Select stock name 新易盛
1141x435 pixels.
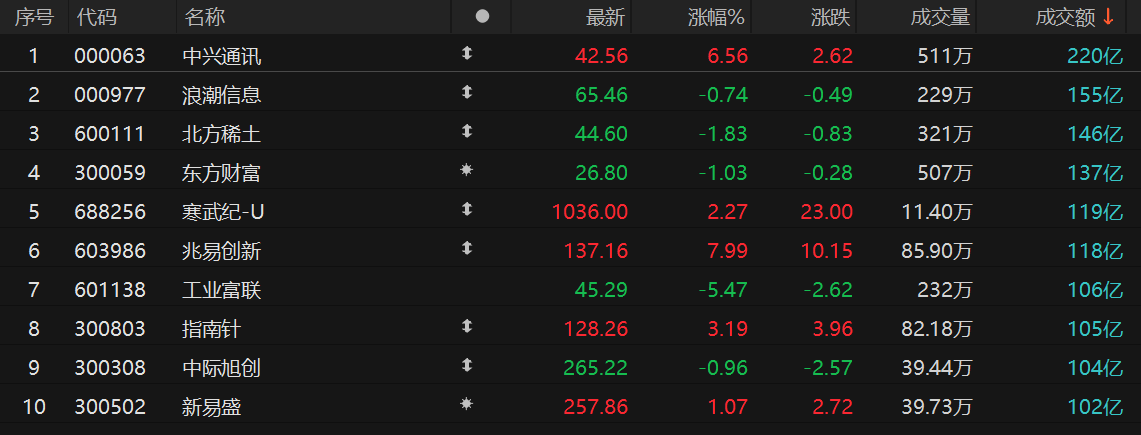[x=212, y=407]
